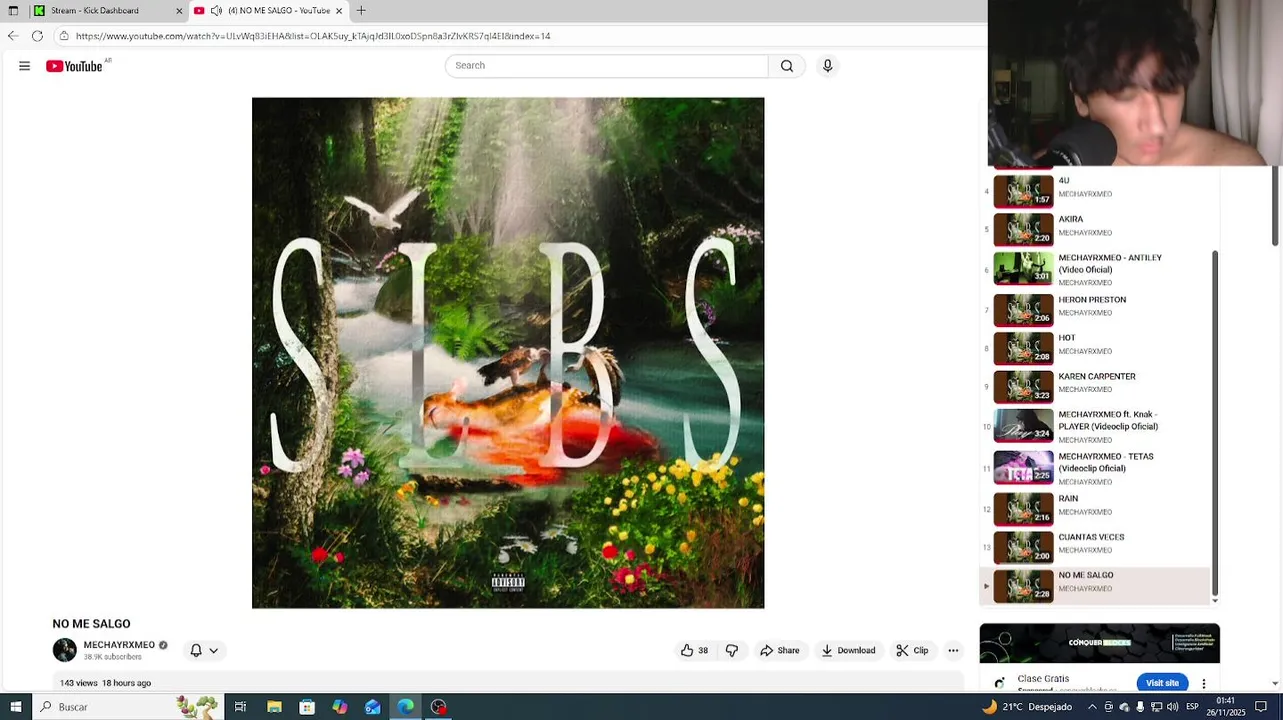Open clock and date 01:41 calendar
This screenshot has width=1283, height=720.
[x=1225, y=707]
